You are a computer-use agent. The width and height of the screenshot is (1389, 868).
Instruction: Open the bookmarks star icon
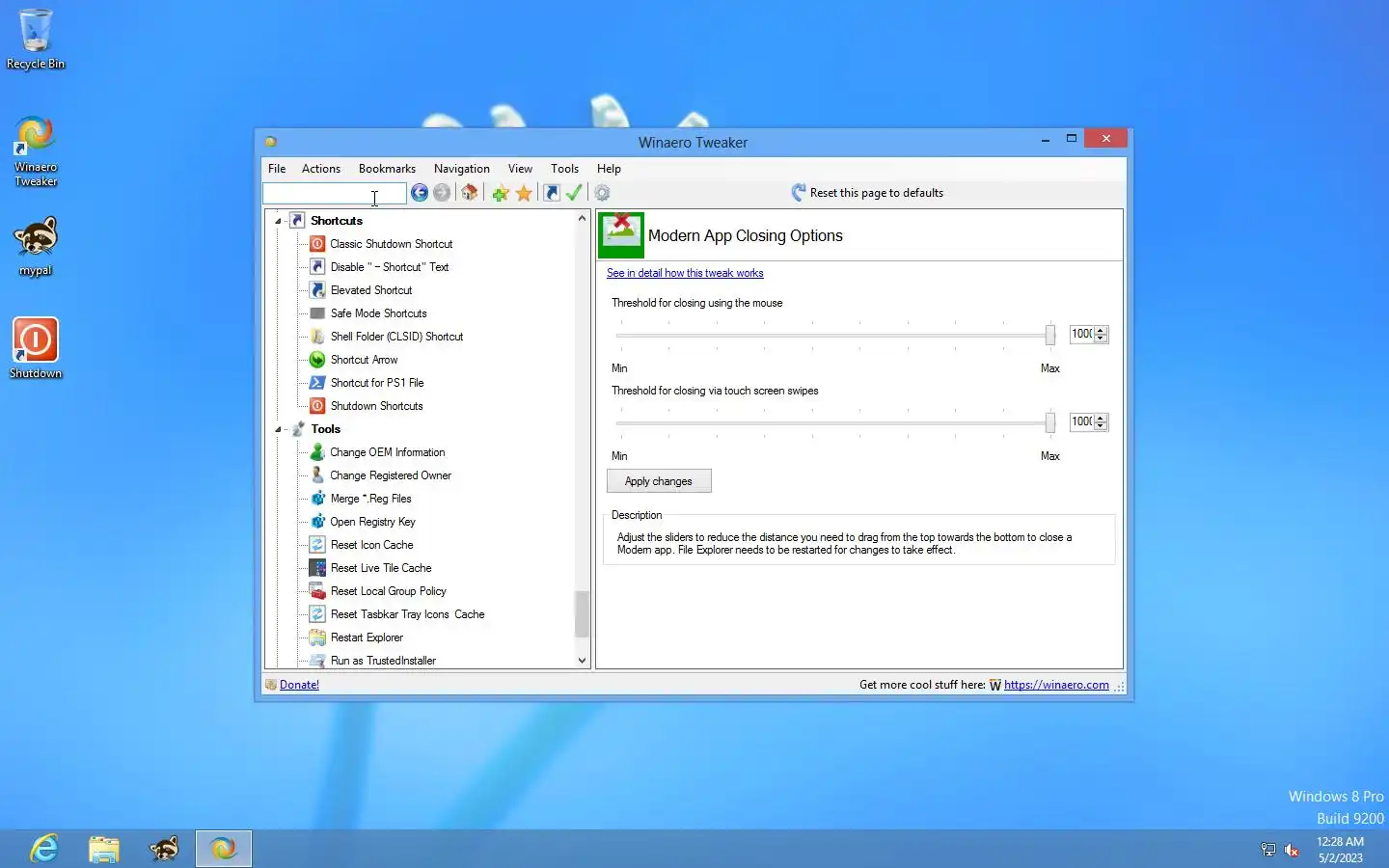(524, 193)
